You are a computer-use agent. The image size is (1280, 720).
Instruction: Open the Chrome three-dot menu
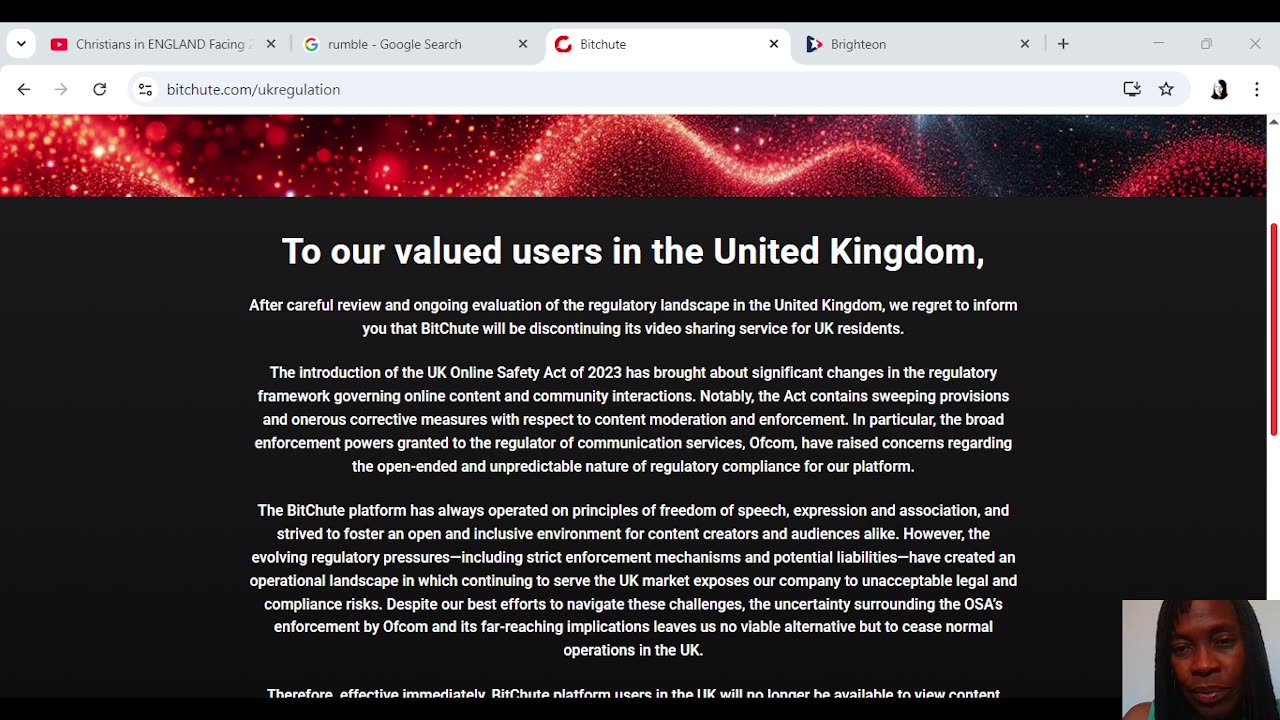click(x=1257, y=89)
